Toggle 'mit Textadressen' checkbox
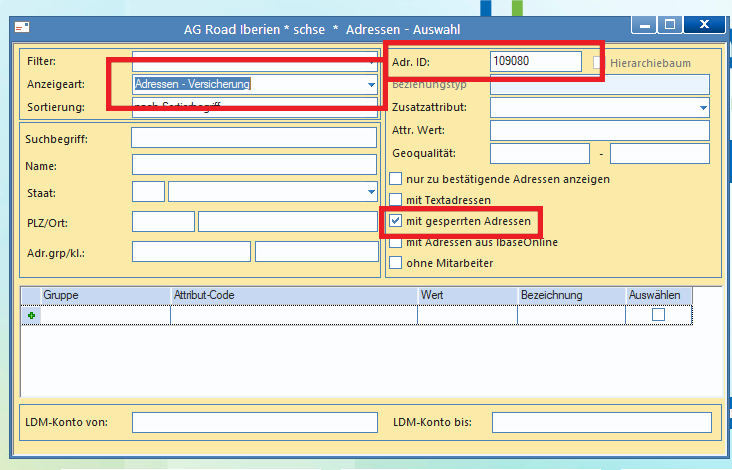Image resolution: width=732 pixels, height=470 pixels. [x=395, y=200]
